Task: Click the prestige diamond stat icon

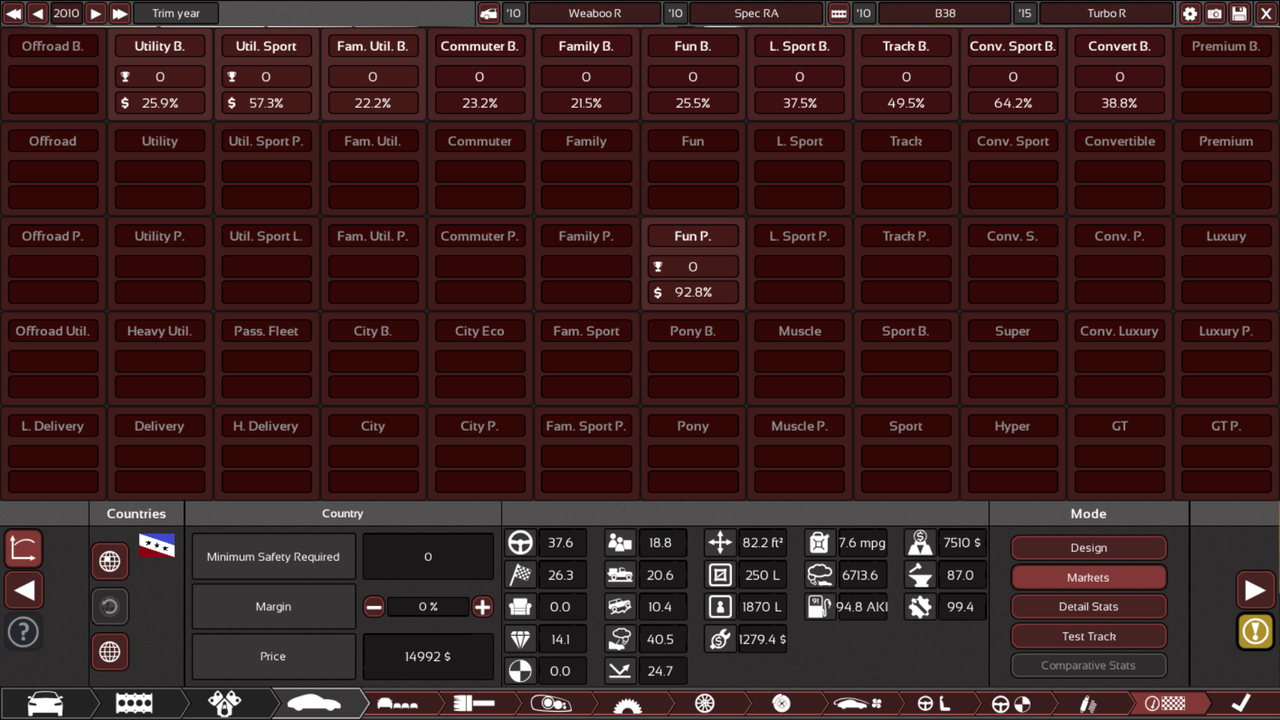Action: (x=520, y=639)
